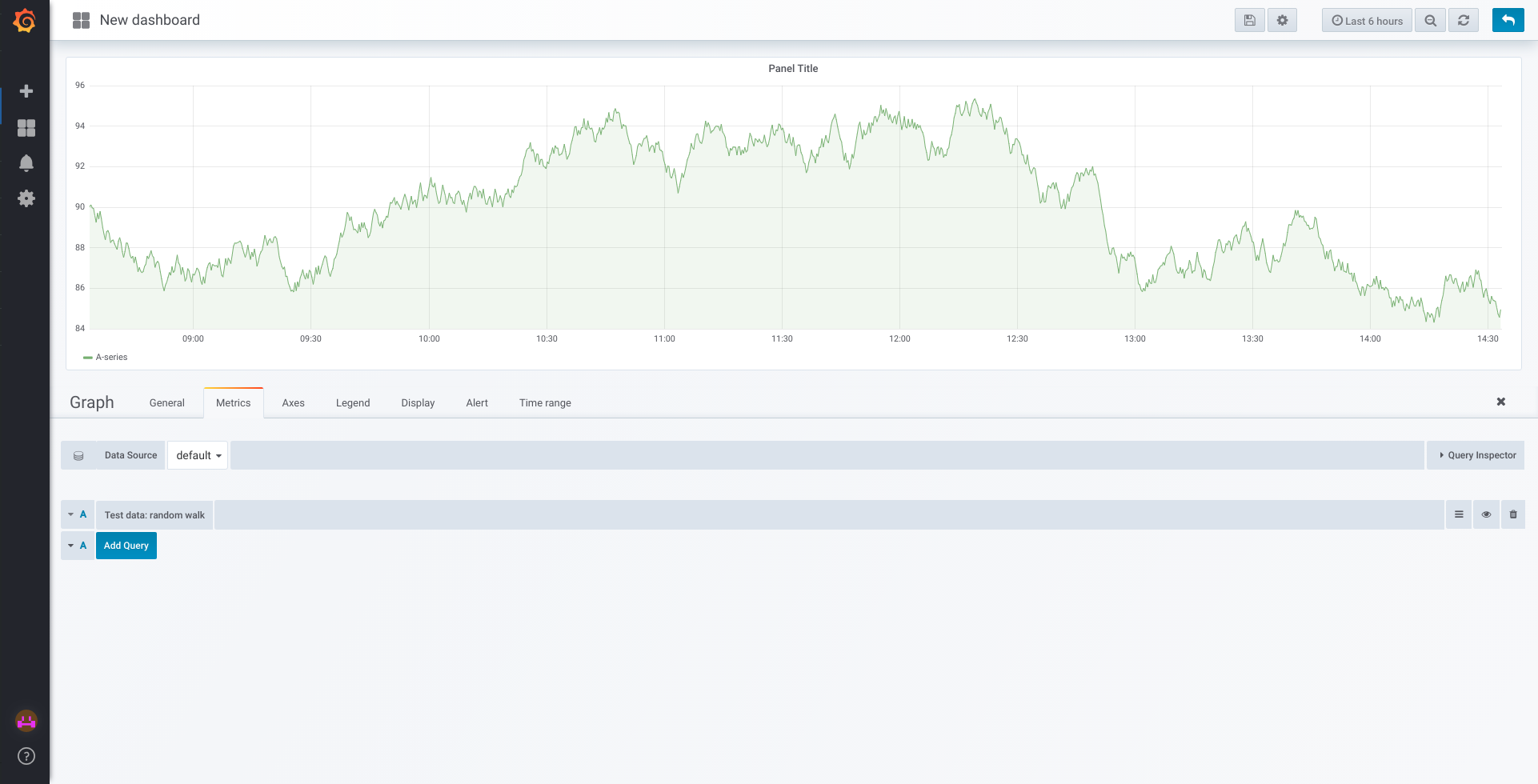Delete query A with the trash icon

coord(1512,514)
